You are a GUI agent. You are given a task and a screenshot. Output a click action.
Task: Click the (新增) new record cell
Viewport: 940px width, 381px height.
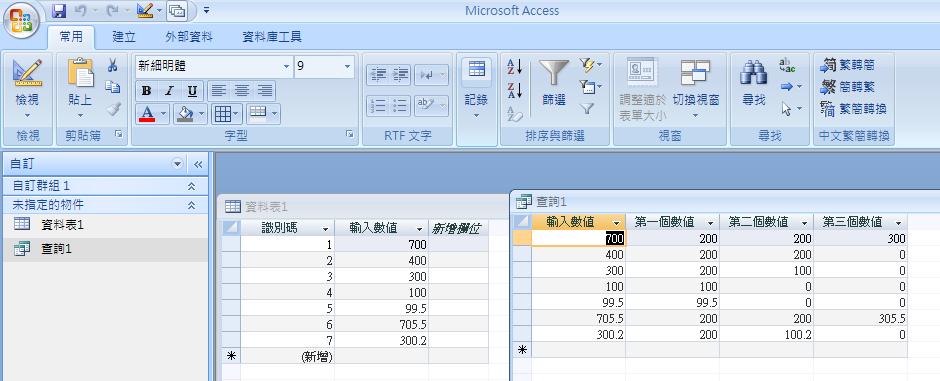point(288,356)
